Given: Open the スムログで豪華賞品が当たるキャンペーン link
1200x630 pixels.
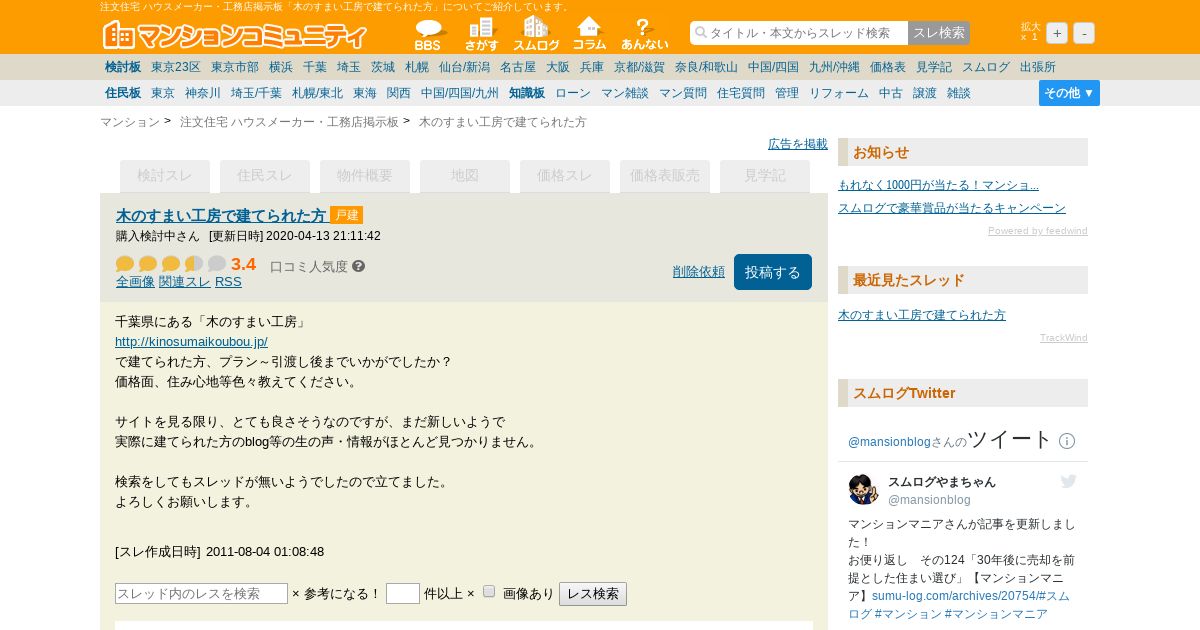Looking at the screenshot, I should [952, 208].
